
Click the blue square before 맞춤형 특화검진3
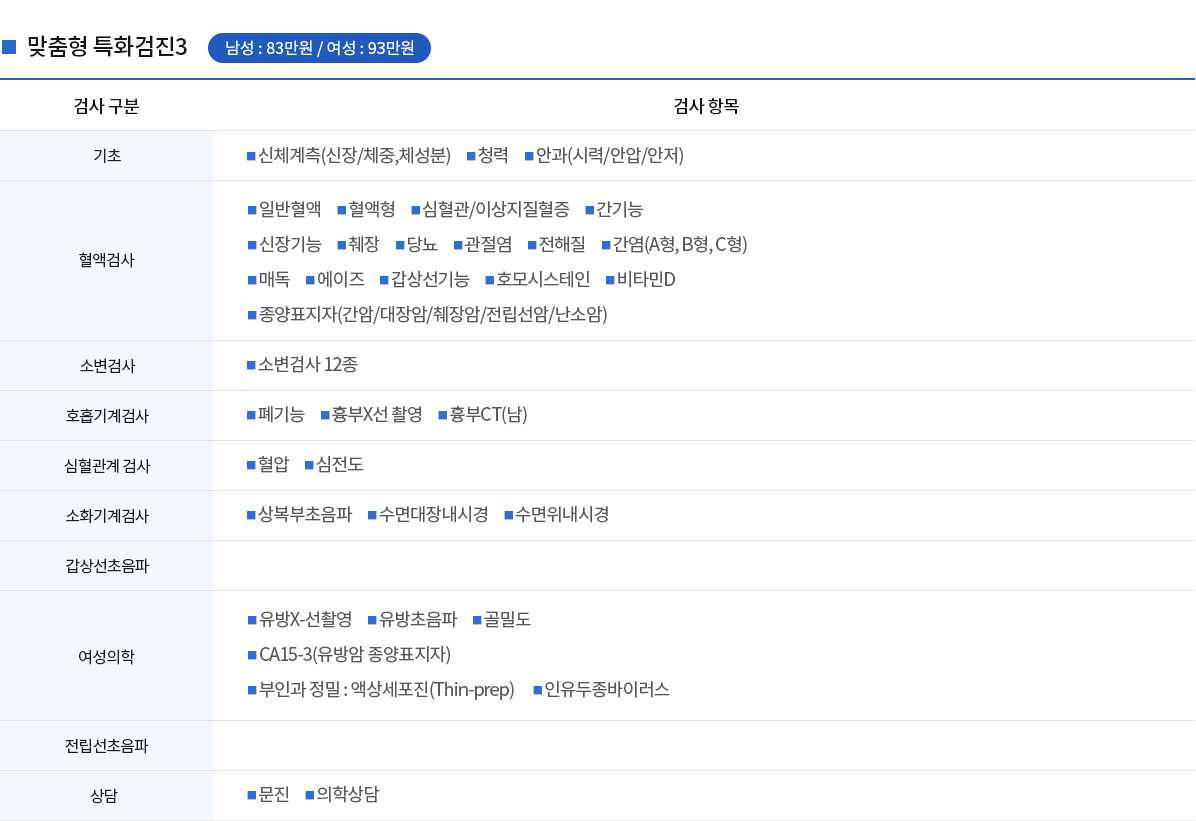(x=9, y=47)
